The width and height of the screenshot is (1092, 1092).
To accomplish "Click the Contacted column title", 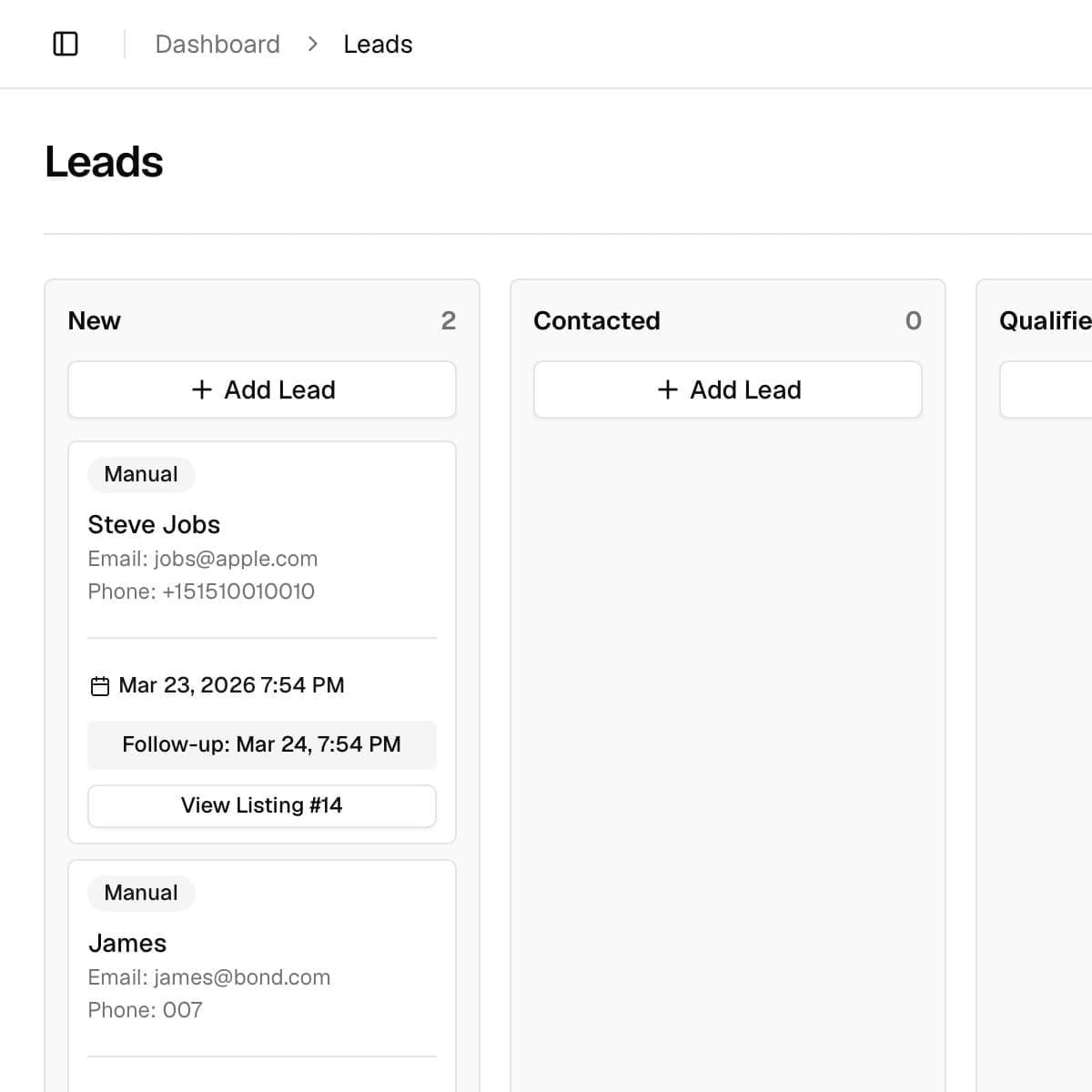I will (597, 320).
